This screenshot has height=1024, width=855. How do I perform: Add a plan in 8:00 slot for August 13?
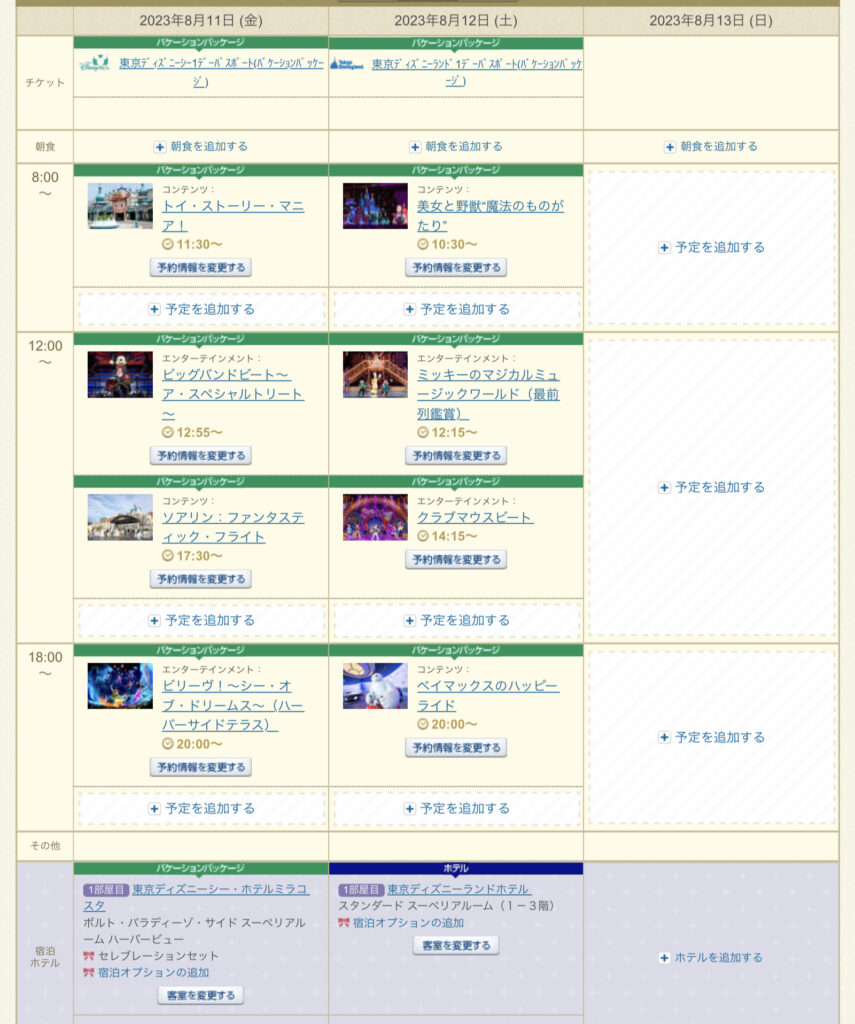pos(711,248)
